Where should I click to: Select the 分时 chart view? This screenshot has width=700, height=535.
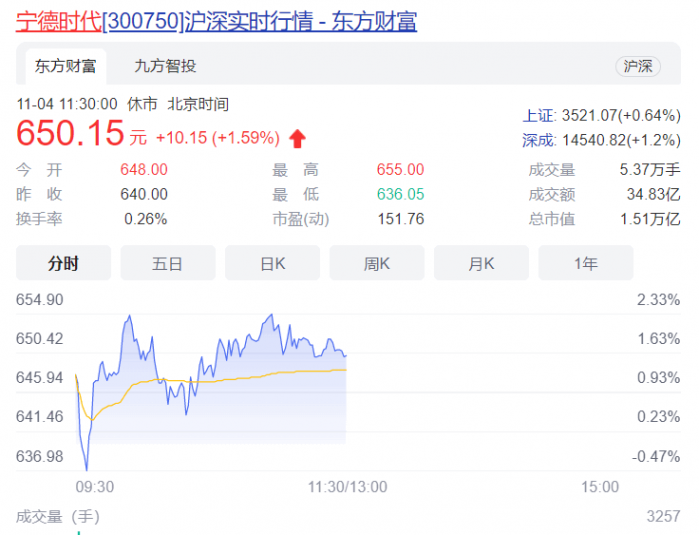point(63,264)
